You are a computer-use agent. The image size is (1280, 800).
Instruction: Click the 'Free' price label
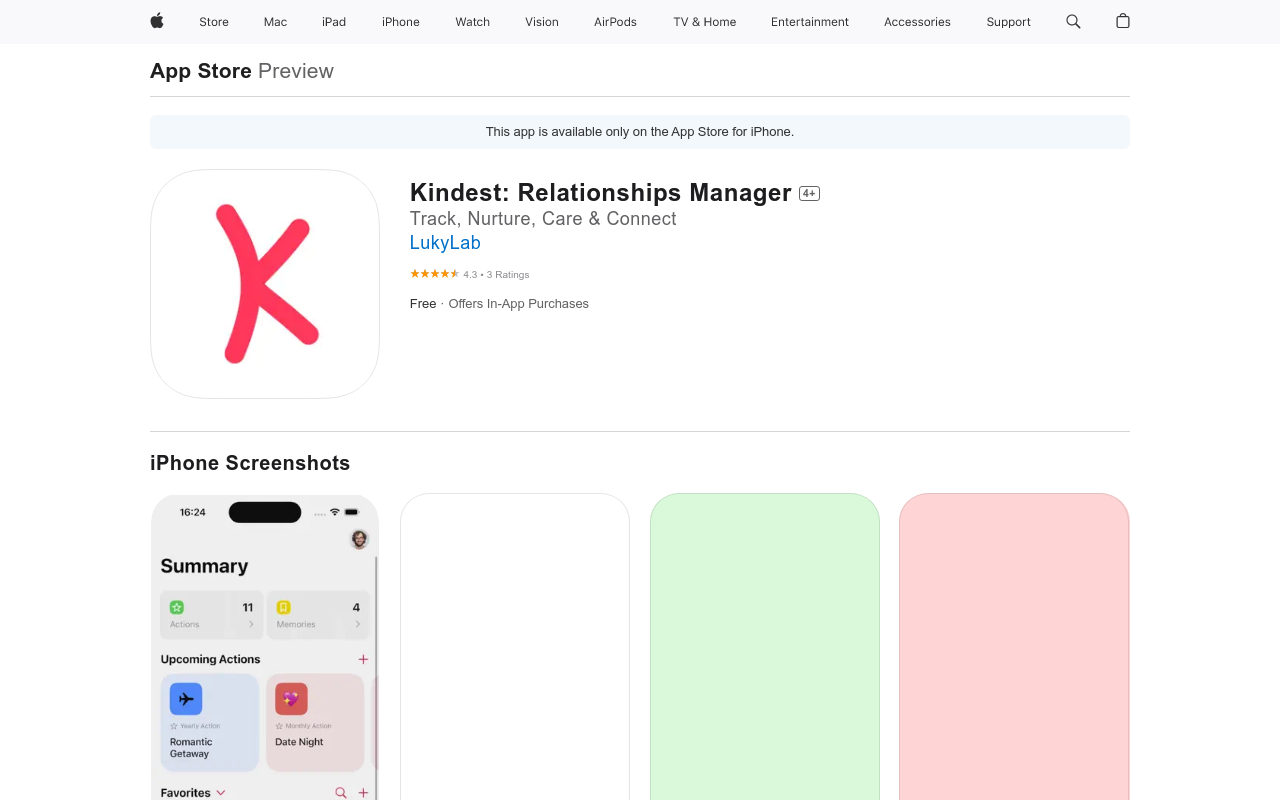pyautogui.click(x=423, y=304)
